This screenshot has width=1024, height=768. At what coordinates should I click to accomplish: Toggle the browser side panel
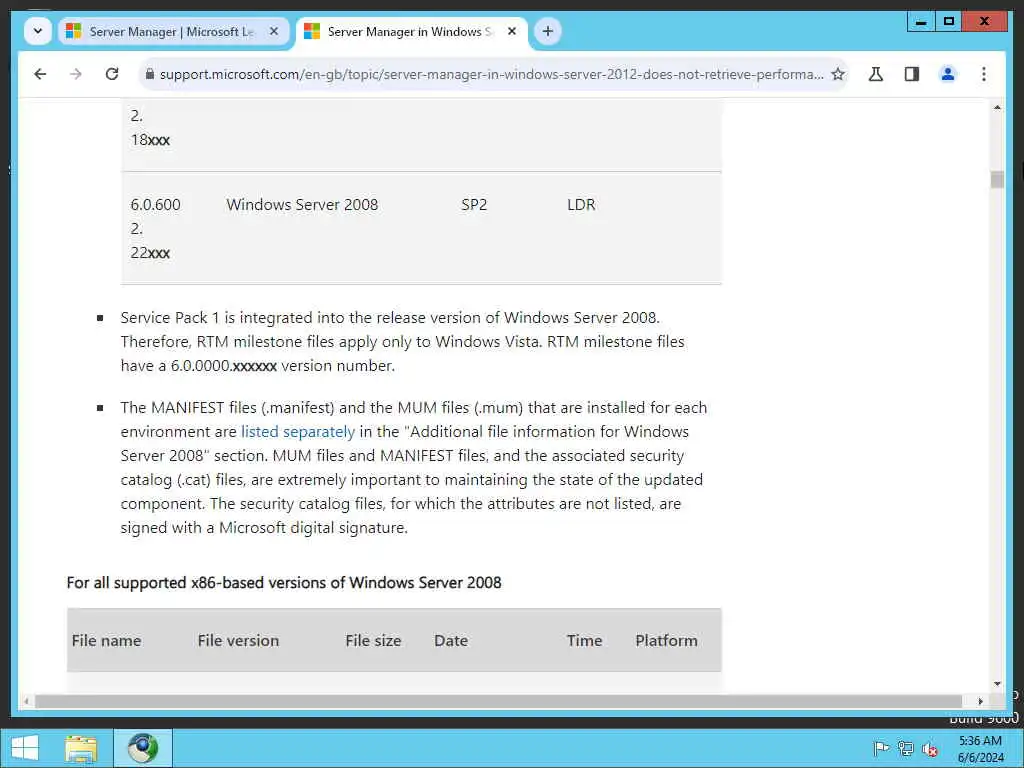(x=912, y=74)
